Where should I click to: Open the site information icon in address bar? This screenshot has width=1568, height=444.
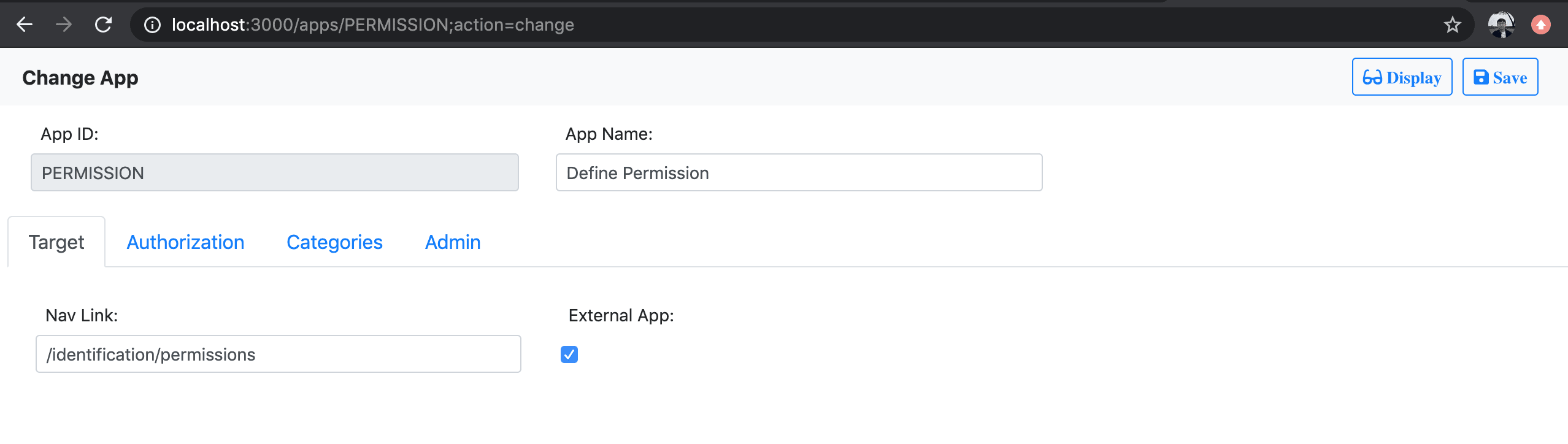pyautogui.click(x=152, y=25)
